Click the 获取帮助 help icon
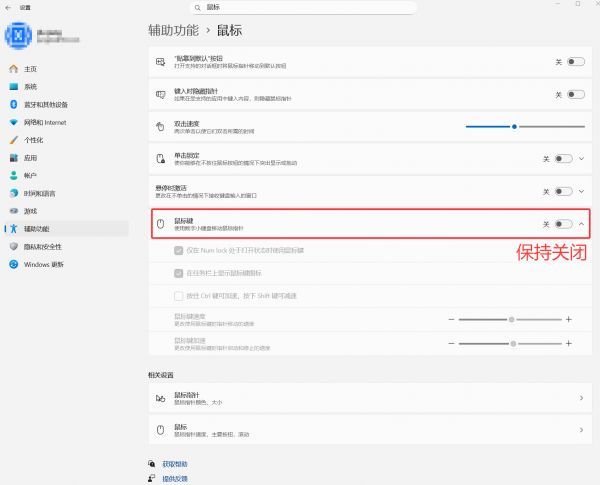 pyautogui.click(x=152, y=464)
